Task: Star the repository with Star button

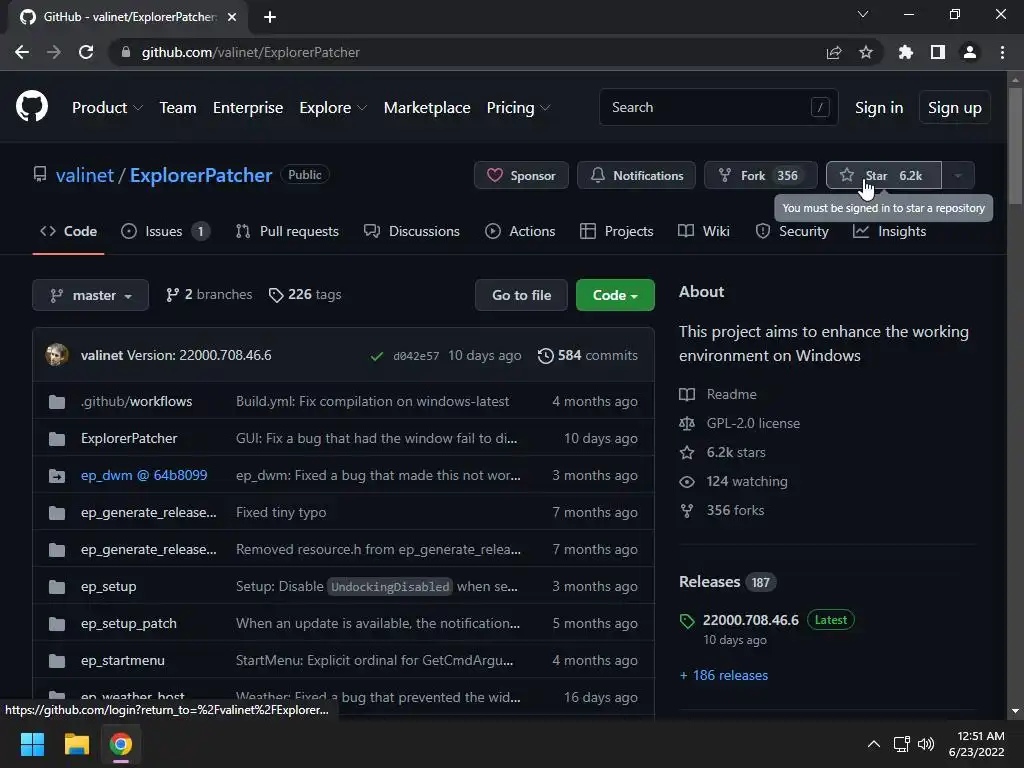Action: pyautogui.click(x=884, y=175)
